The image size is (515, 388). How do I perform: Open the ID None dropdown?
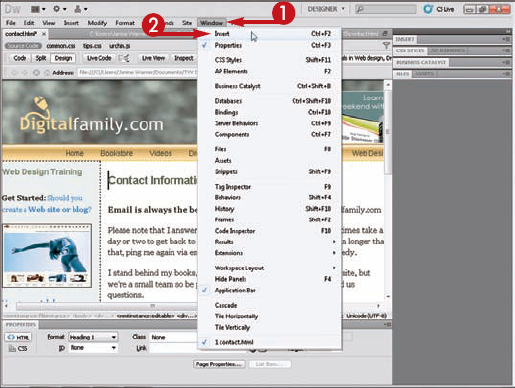point(93,348)
